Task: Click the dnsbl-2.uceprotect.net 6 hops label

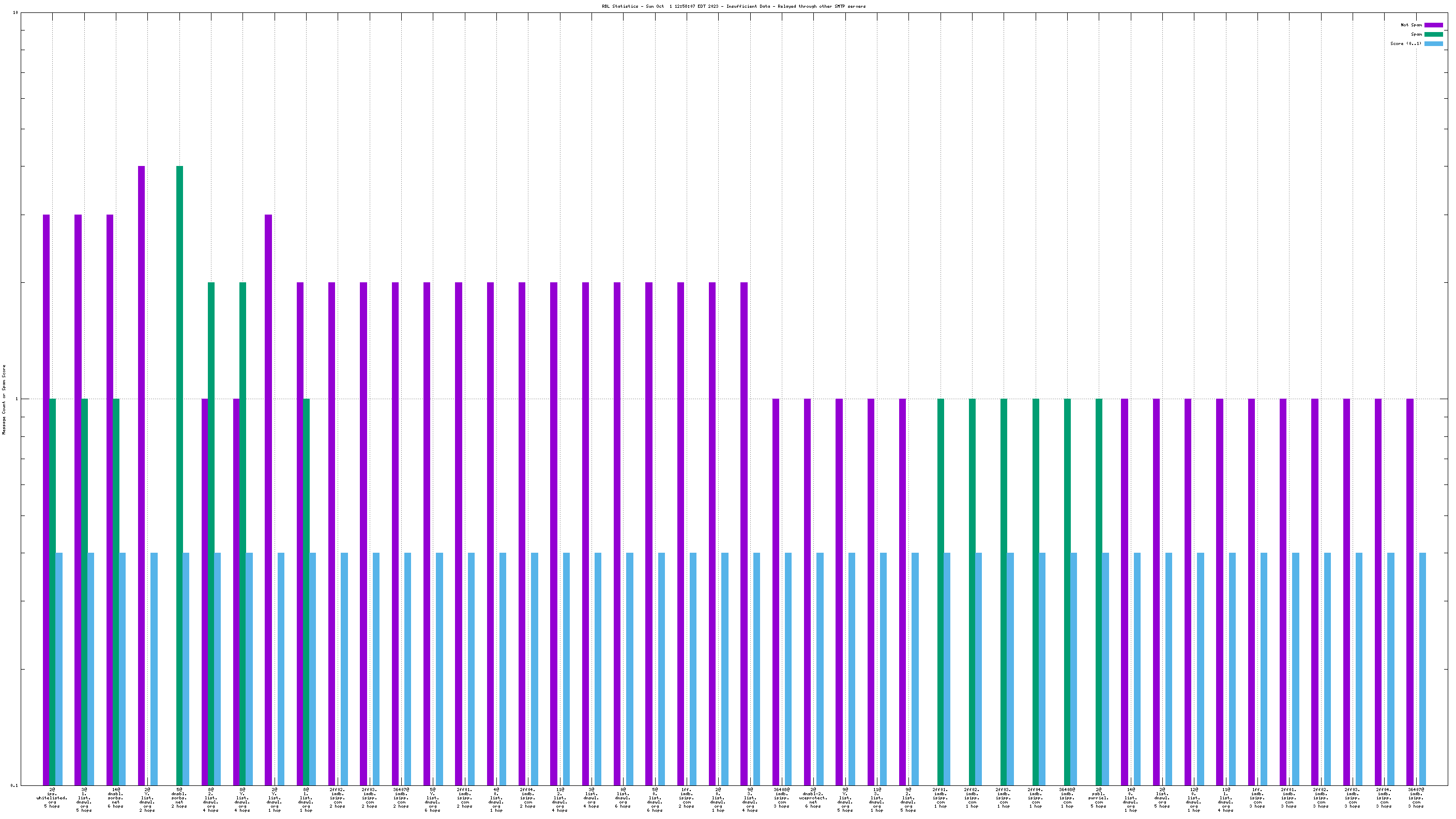Action: pos(813,797)
